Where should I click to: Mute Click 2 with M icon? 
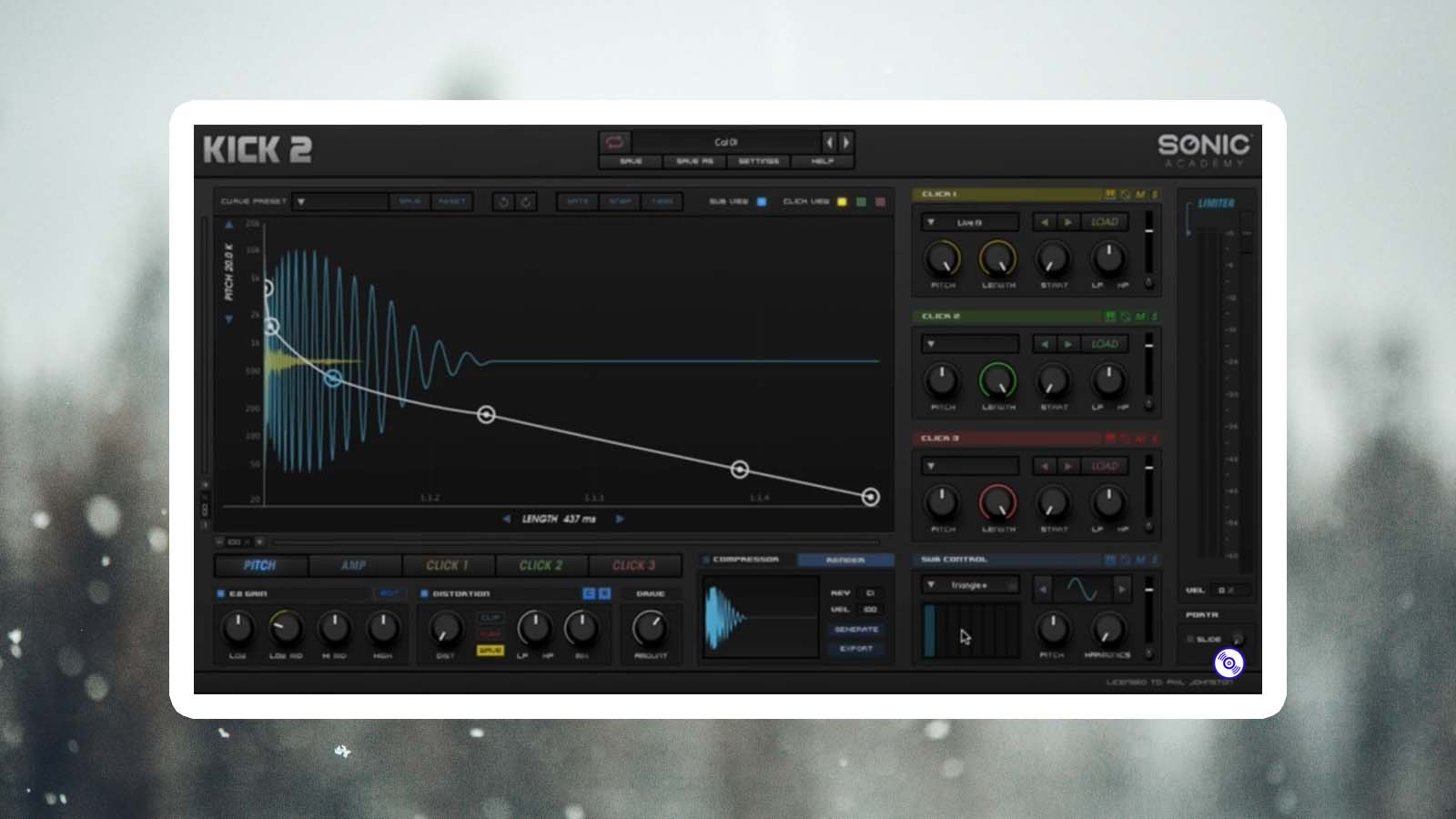[x=1140, y=317]
